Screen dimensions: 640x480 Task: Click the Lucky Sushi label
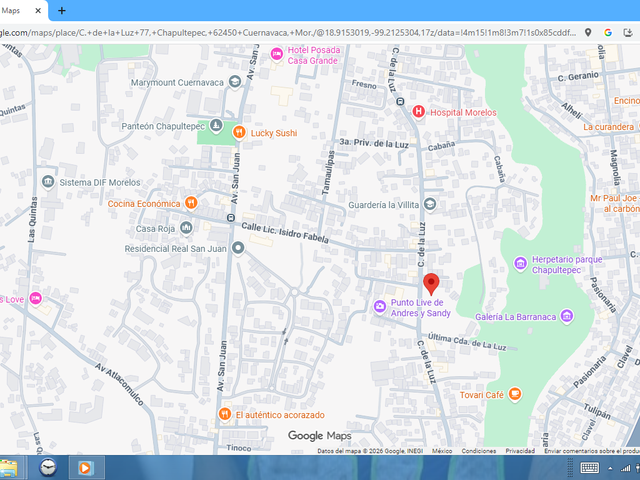274,133
